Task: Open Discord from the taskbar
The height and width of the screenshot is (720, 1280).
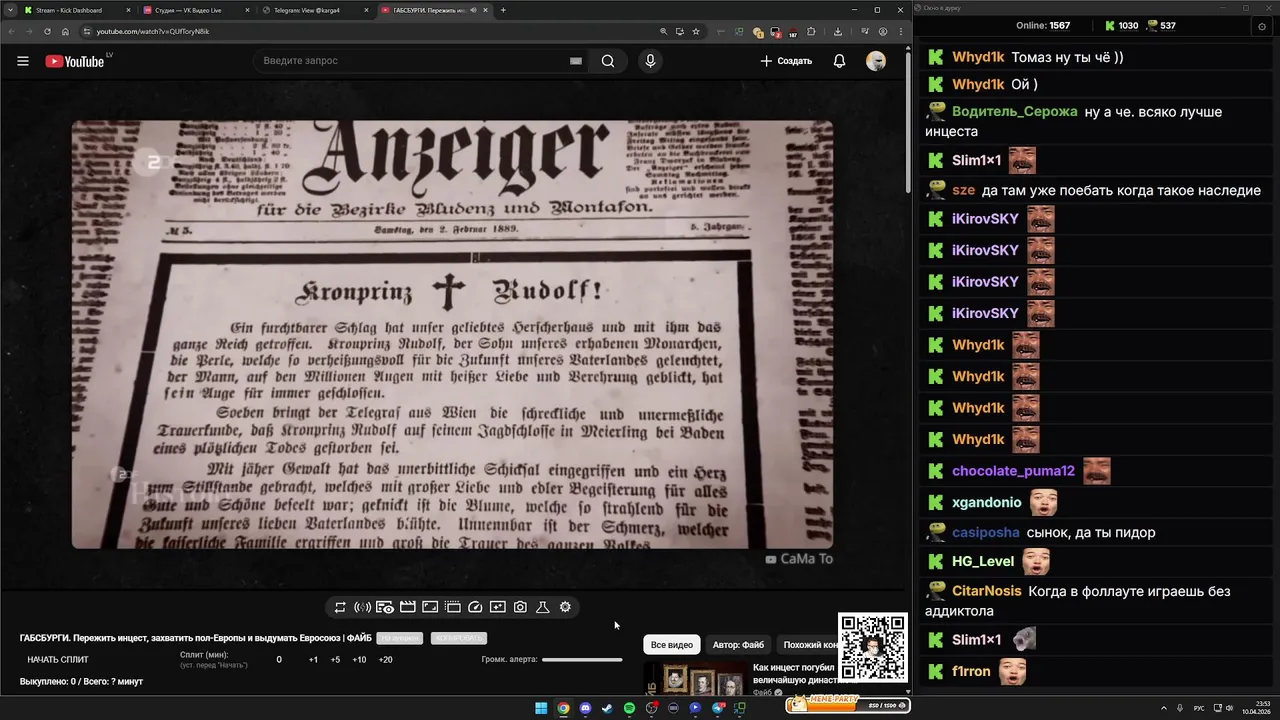Action: [x=585, y=708]
